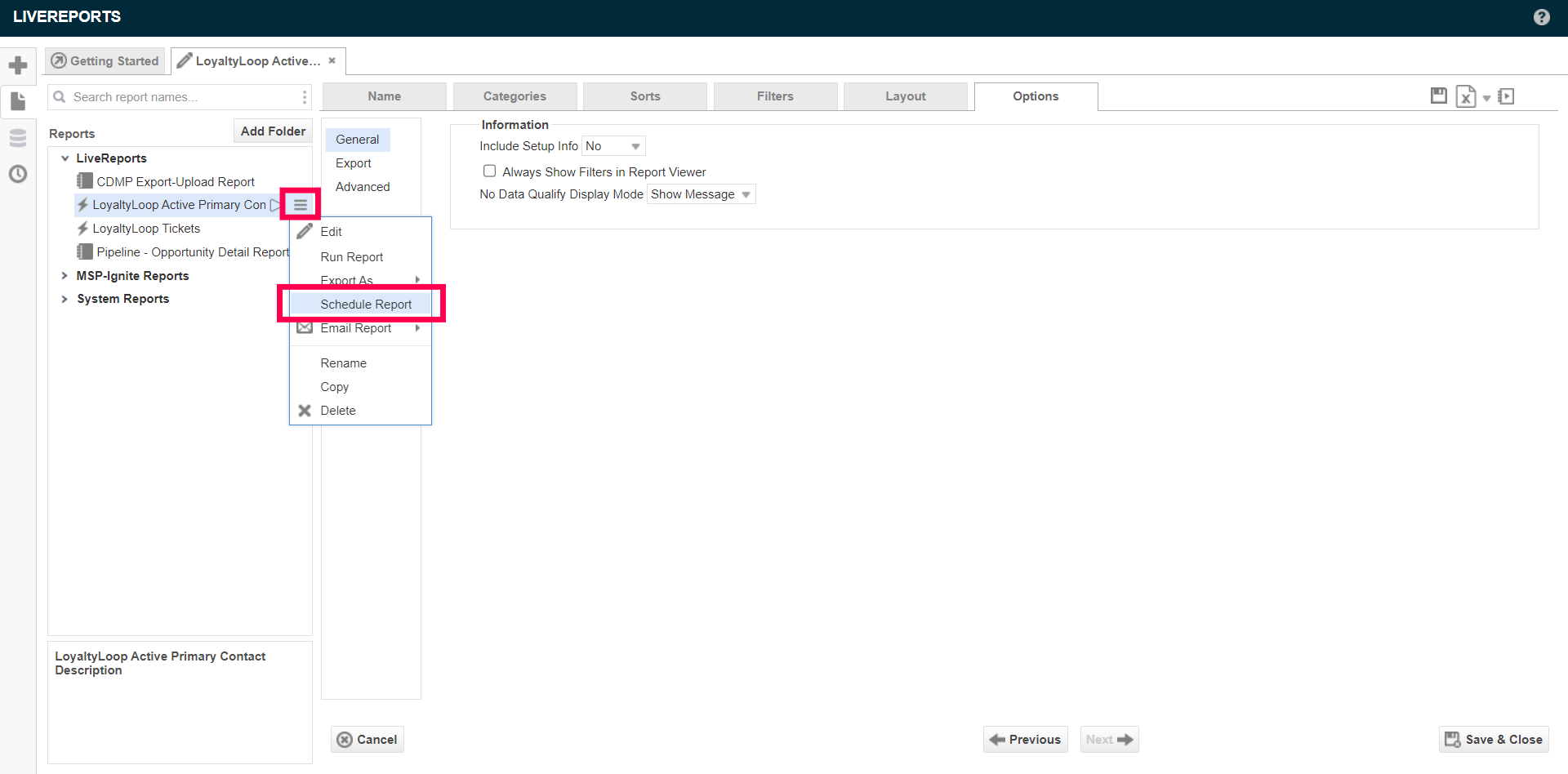The width and height of the screenshot is (1568, 774).
Task: Choose Schedule Report from context menu
Action: [360, 305]
